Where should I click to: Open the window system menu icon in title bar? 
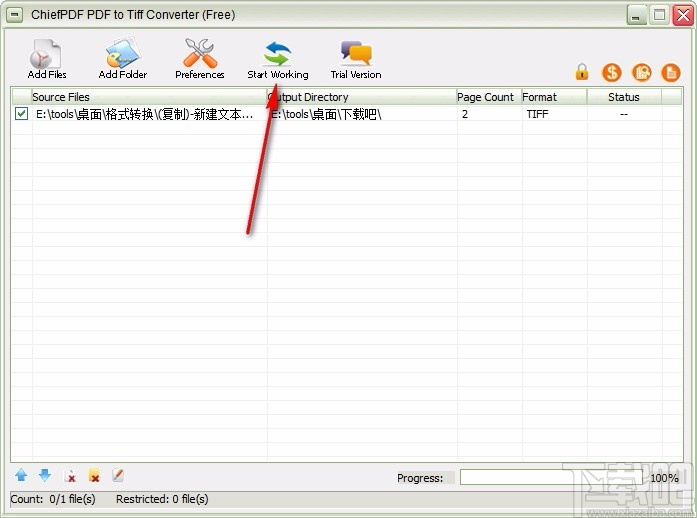[15, 15]
